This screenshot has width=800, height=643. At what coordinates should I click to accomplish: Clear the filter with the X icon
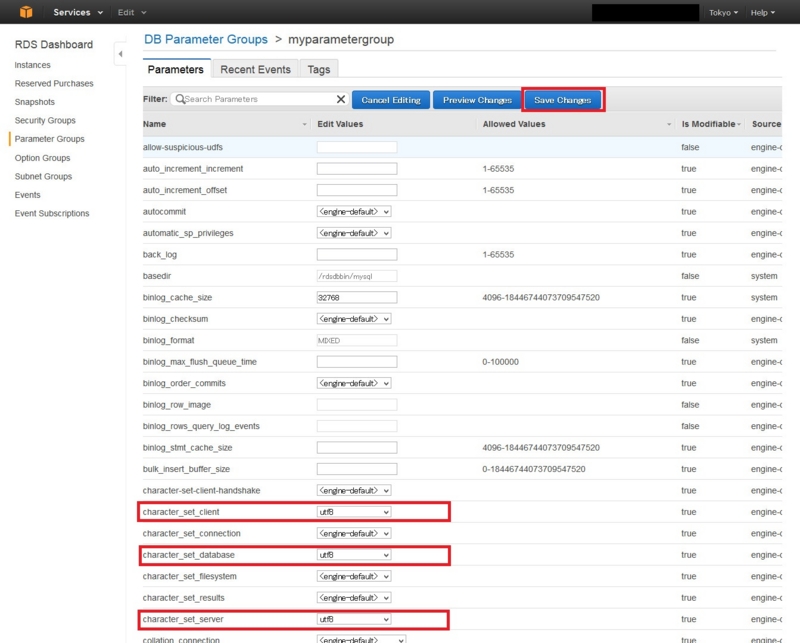[341, 99]
